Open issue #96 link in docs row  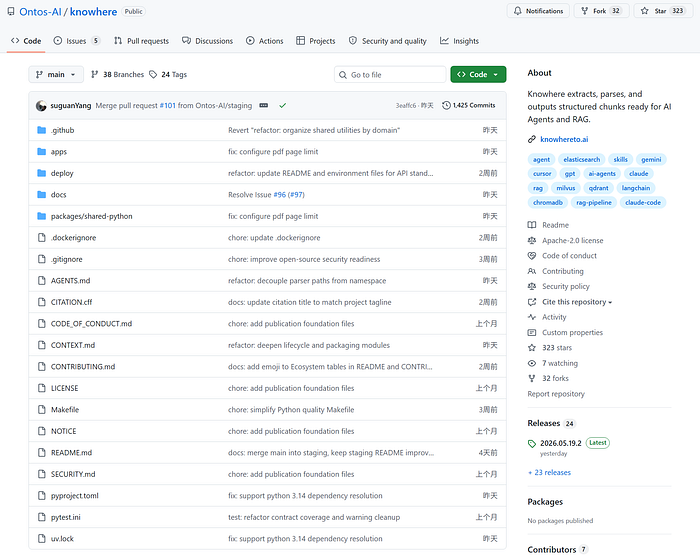pos(279,195)
